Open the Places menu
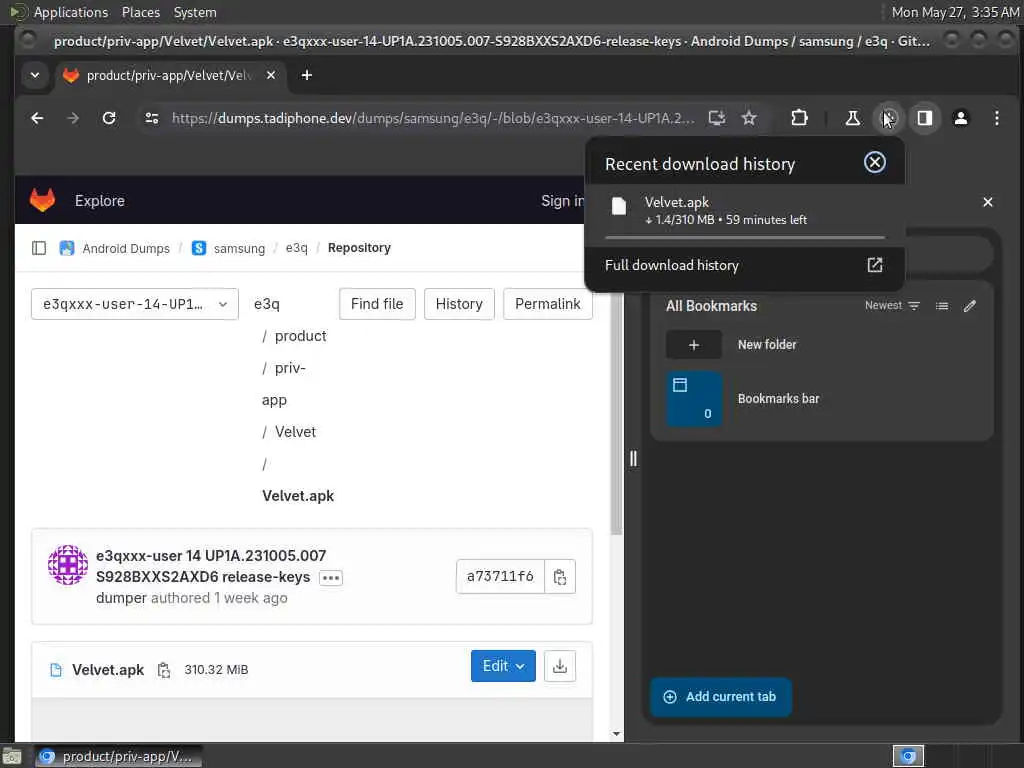Screen dimensions: 1024x768 [x=140, y=12]
